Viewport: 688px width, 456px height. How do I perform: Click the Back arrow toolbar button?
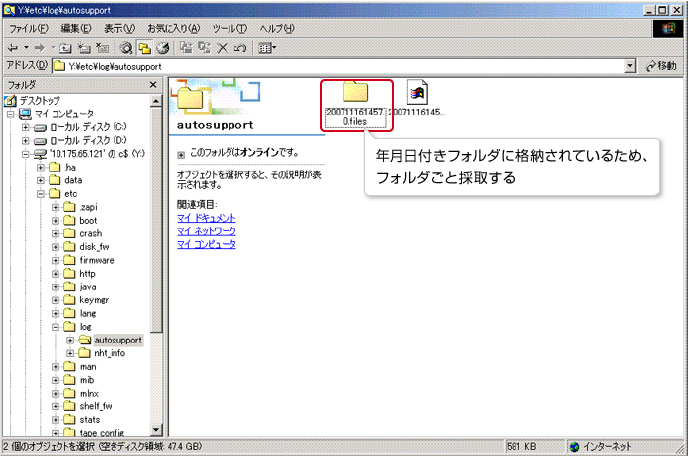(13, 48)
